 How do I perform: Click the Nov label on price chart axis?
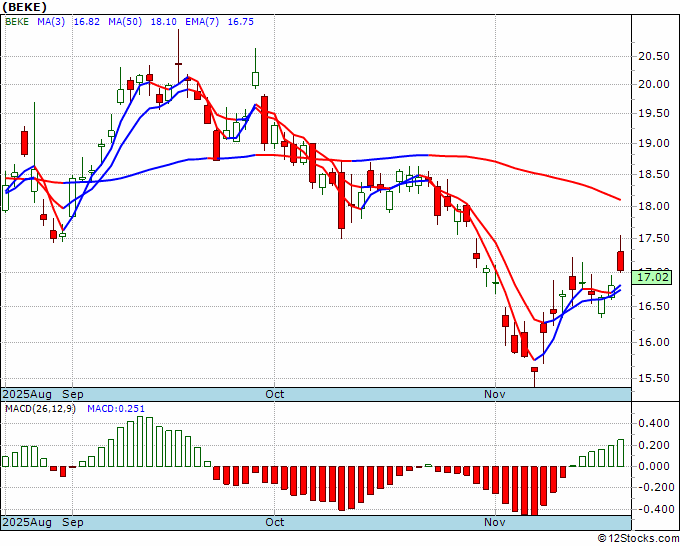[495, 394]
